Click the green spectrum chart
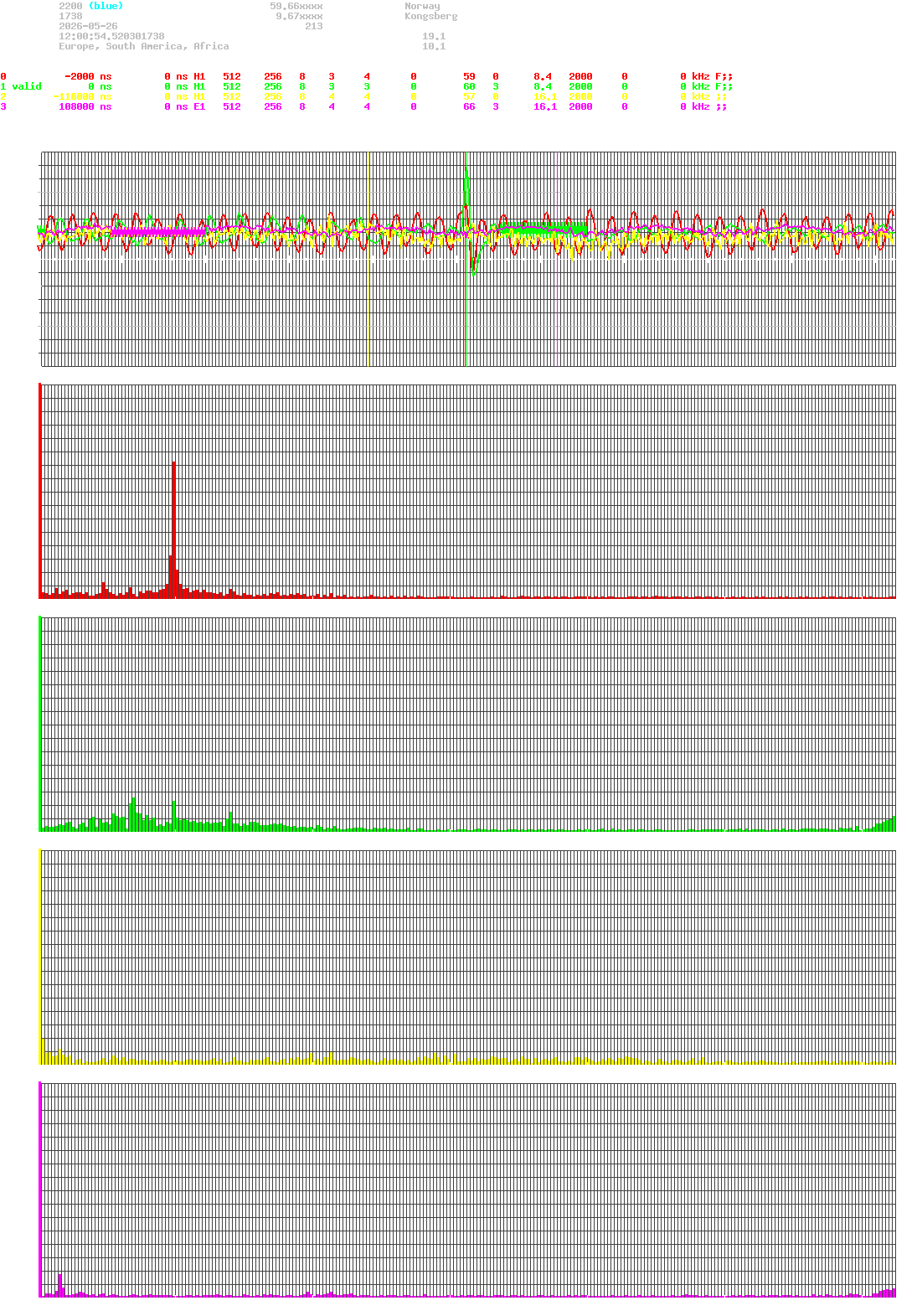 [x=467, y=724]
